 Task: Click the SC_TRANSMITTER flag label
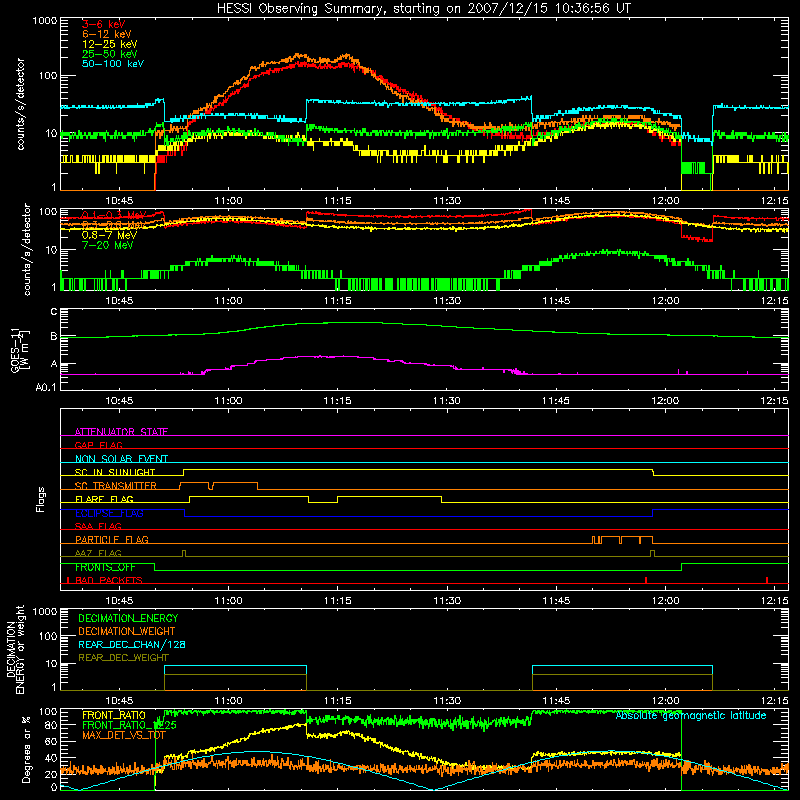pos(116,486)
